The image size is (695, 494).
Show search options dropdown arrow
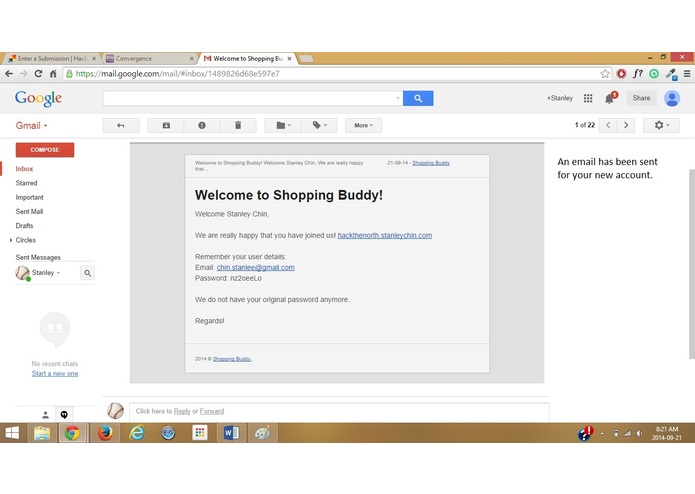point(398,98)
